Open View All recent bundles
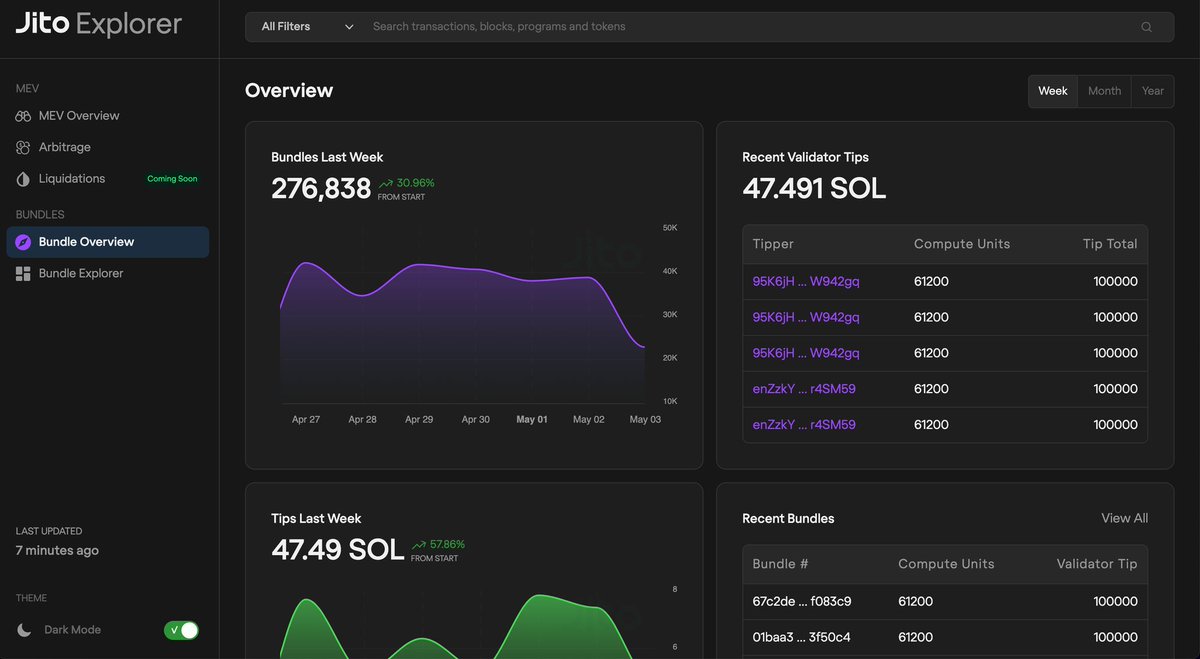Screen dimensions: 1200x659 pos(1124,518)
